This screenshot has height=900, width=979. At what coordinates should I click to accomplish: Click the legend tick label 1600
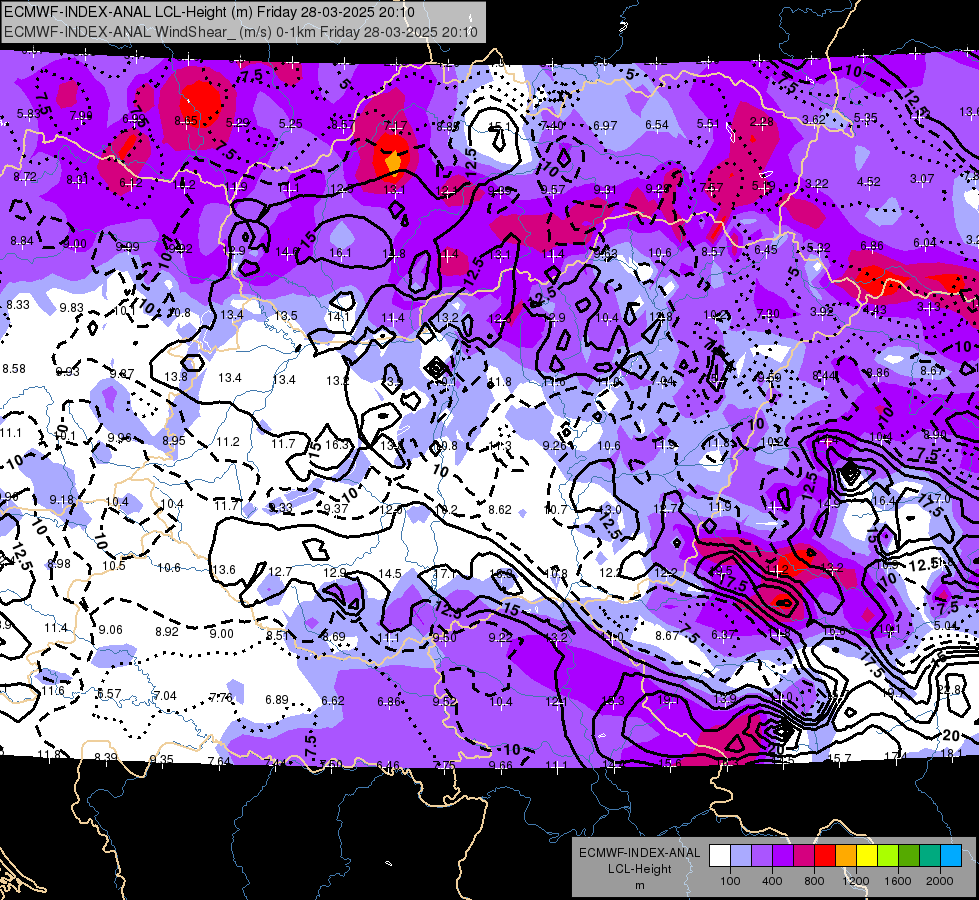coord(898,881)
